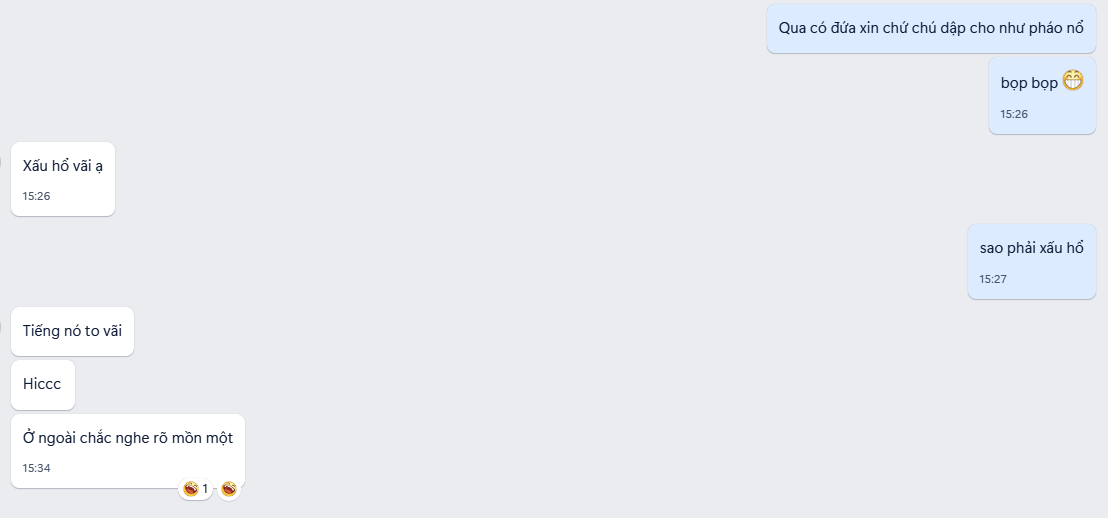Click the 15:26 timestamp under "Xấu hổ vãi ạ"
The image size is (1108, 518).
coord(36,196)
